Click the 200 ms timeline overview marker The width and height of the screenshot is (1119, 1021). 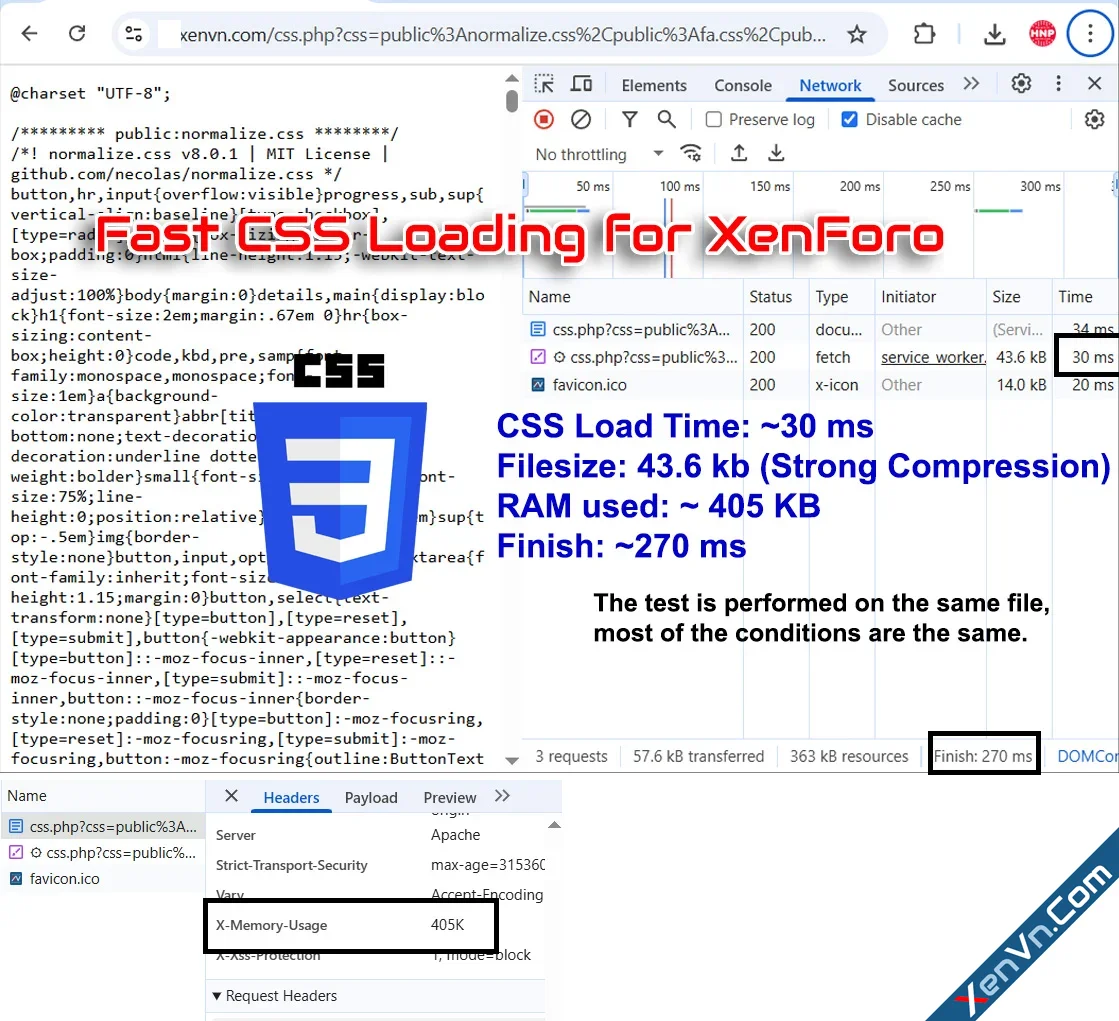tap(859, 186)
